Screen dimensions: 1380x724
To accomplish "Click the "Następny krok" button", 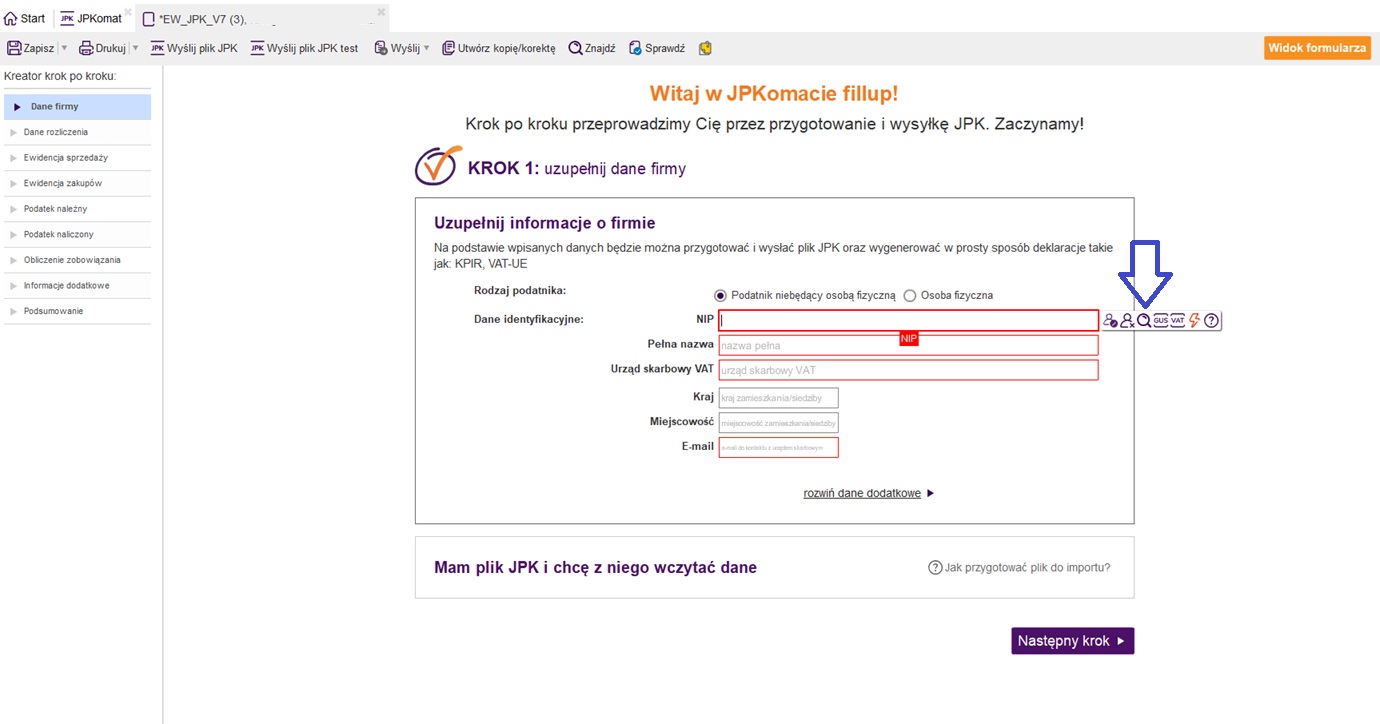I will point(1072,641).
